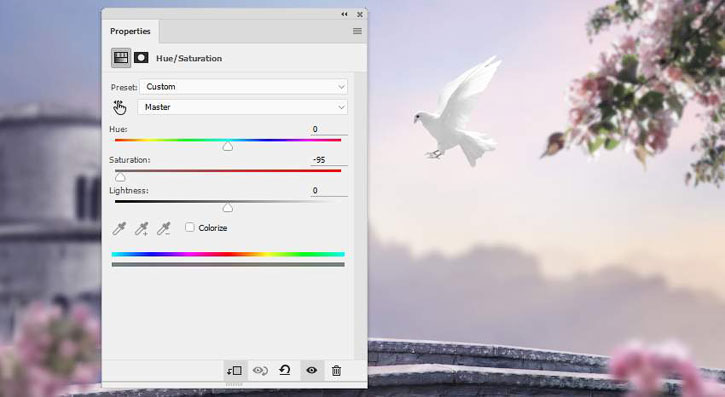725x397 pixels.
Task: Click the panel resize grip at bottom
Action: click(234, 385)
